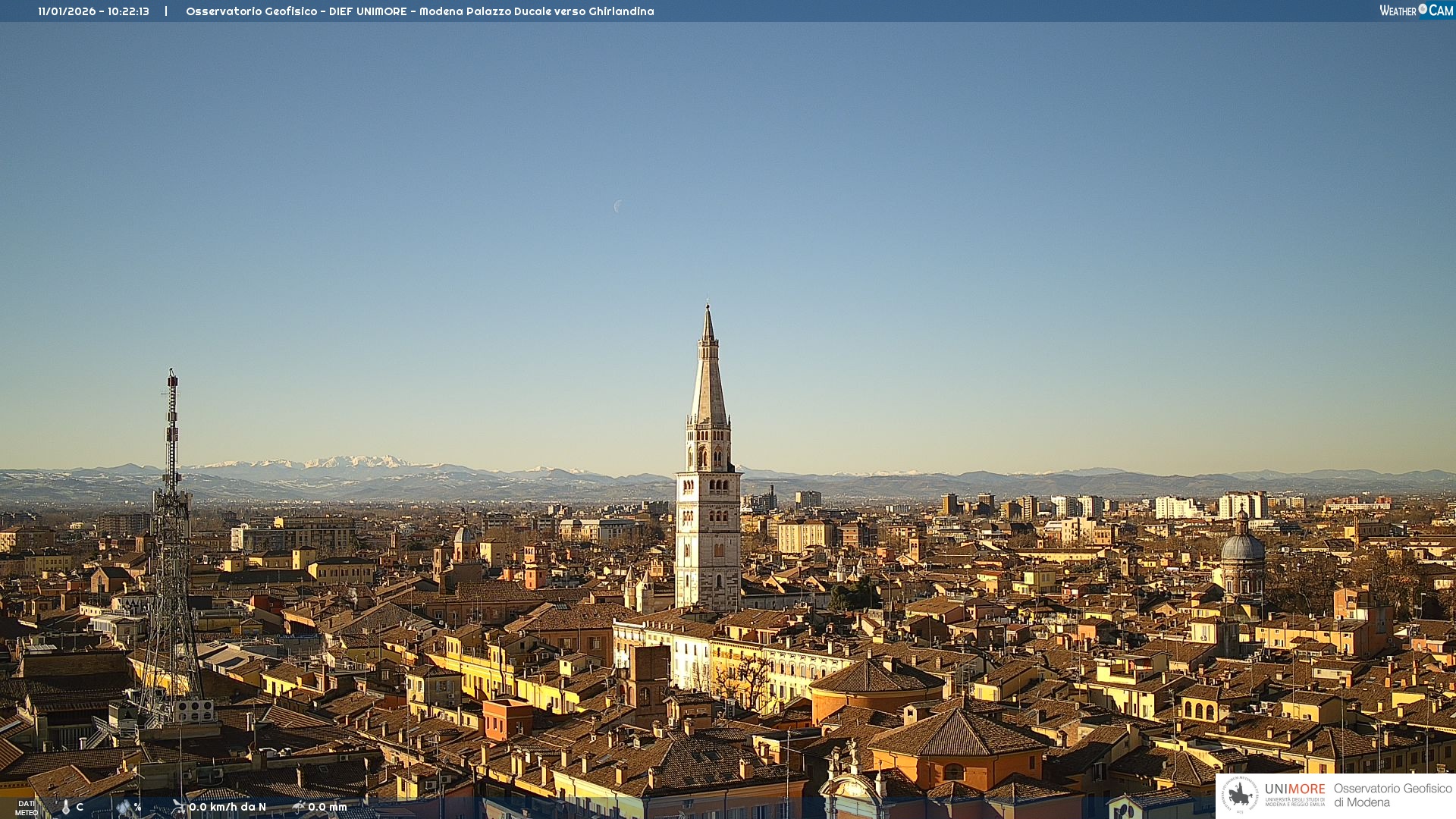1456x819 pixels.
Task: Click the date and time stamp
Action: tap(93, 11)
